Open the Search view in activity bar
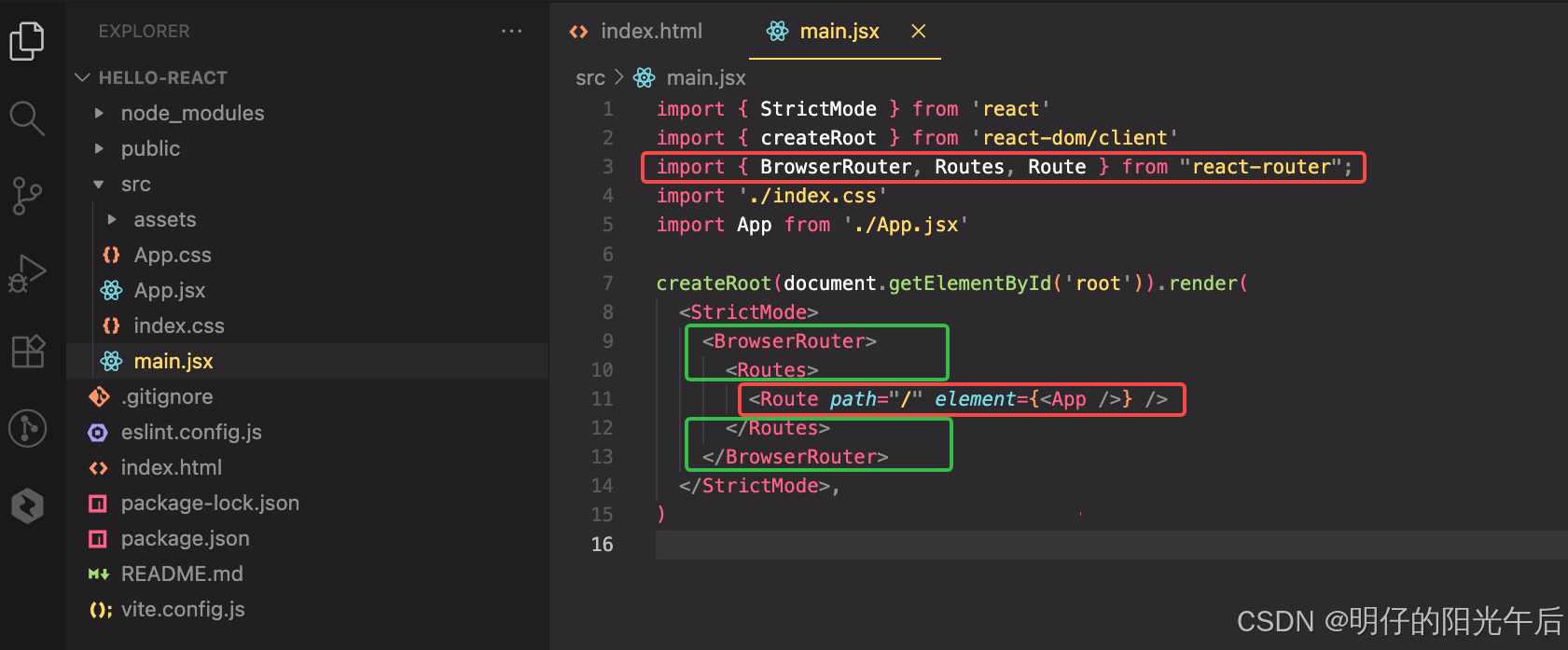The width and height of the screenshot is (1568, 650). [26, 118]
